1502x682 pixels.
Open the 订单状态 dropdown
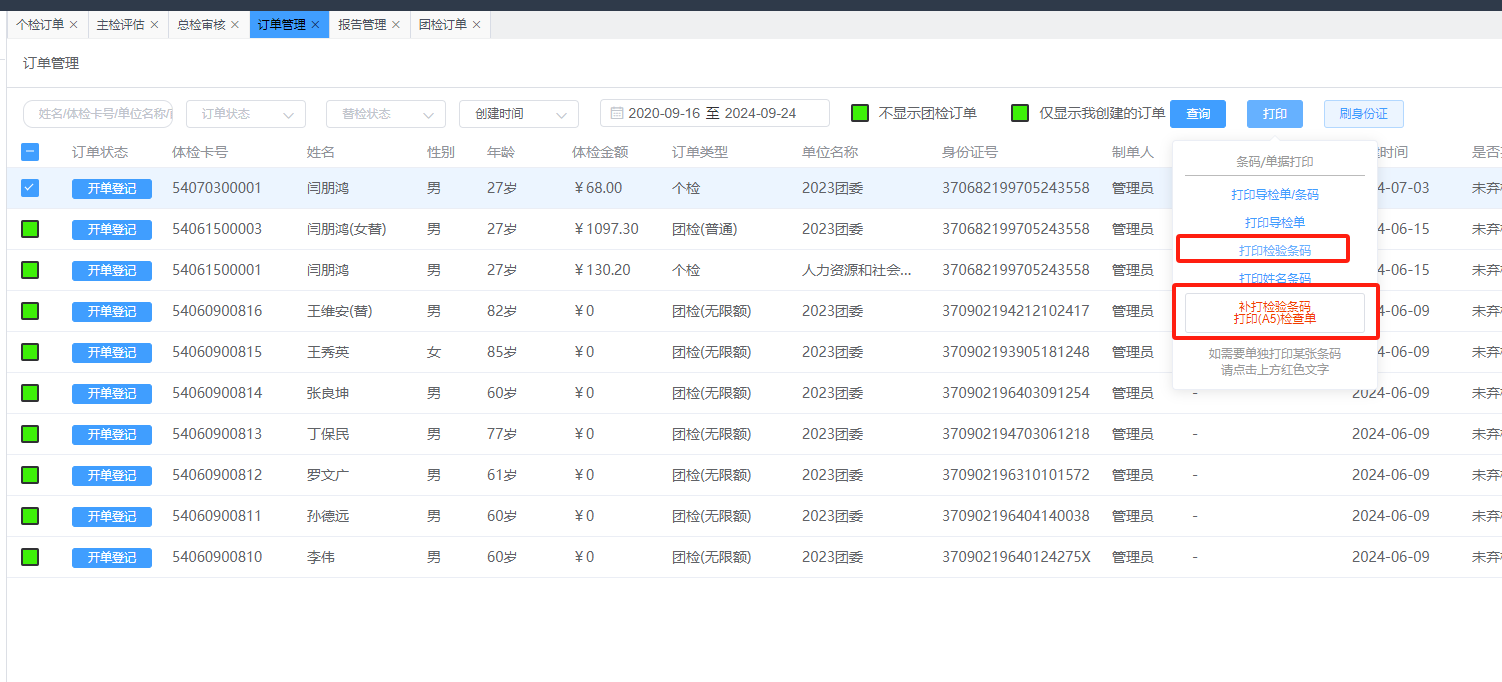(x=246, y=114)
